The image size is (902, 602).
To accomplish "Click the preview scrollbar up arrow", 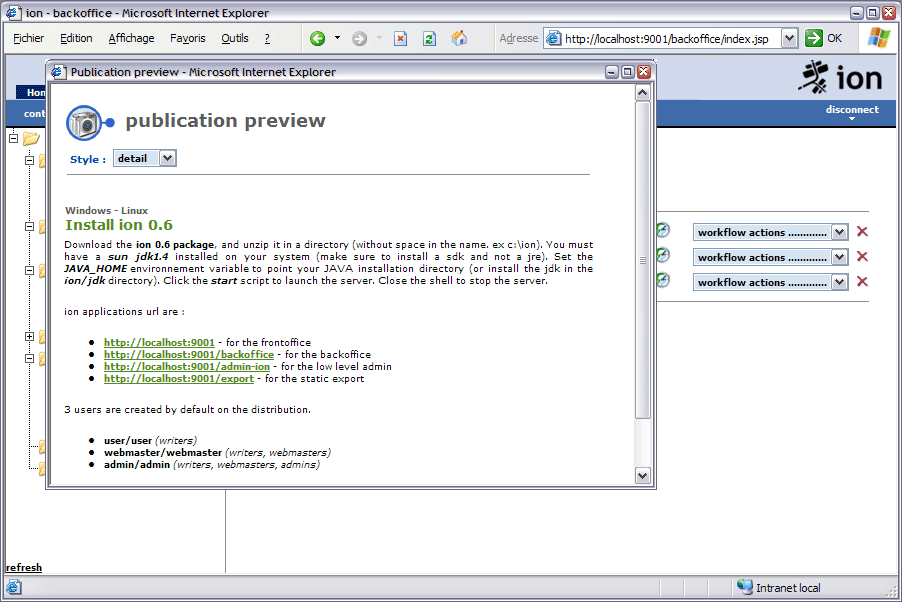I will 643,93.
